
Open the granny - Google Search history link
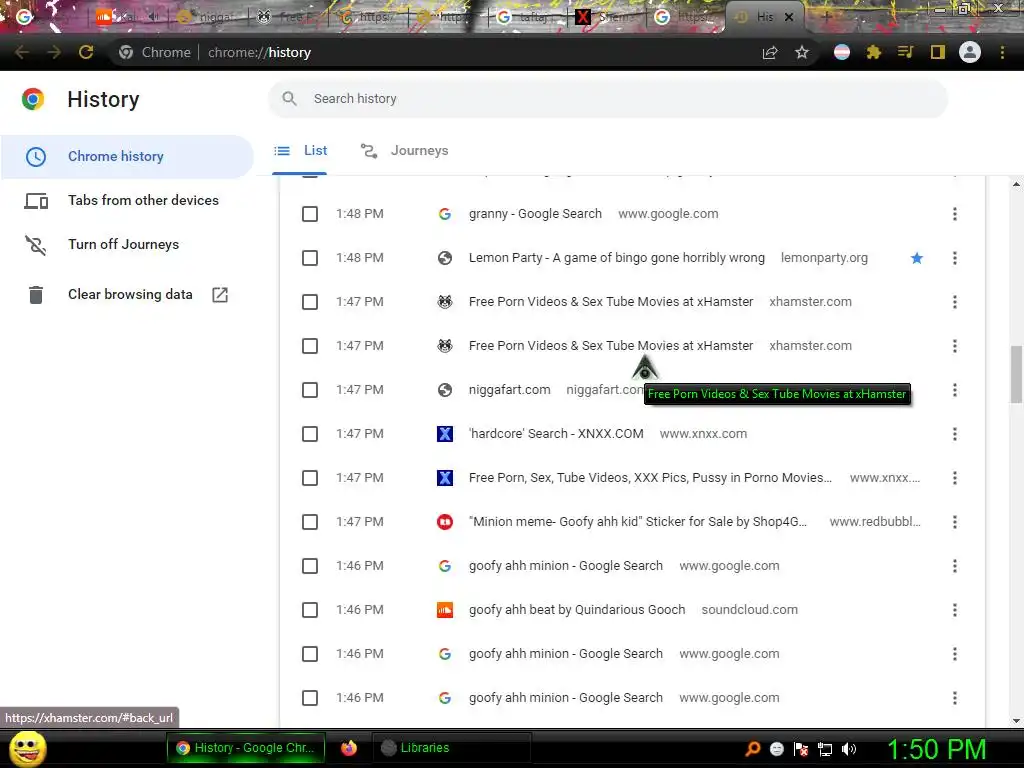[535, 214]
